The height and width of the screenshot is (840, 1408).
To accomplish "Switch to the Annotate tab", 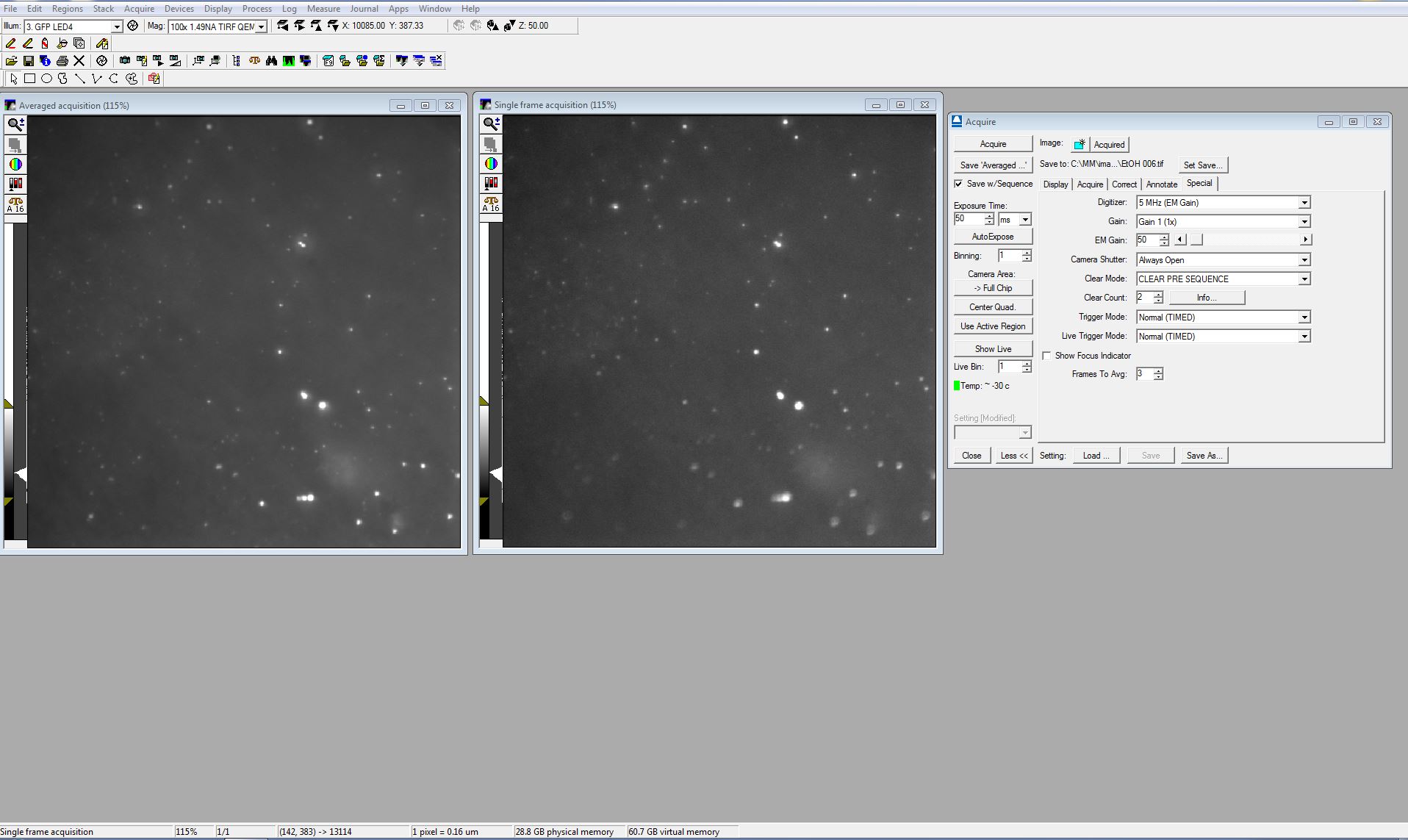I will [1161, 184].
